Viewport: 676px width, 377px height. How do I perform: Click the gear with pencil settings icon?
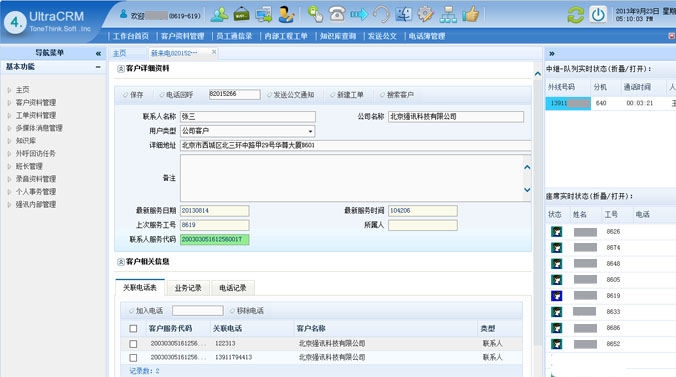click(426, 15)
